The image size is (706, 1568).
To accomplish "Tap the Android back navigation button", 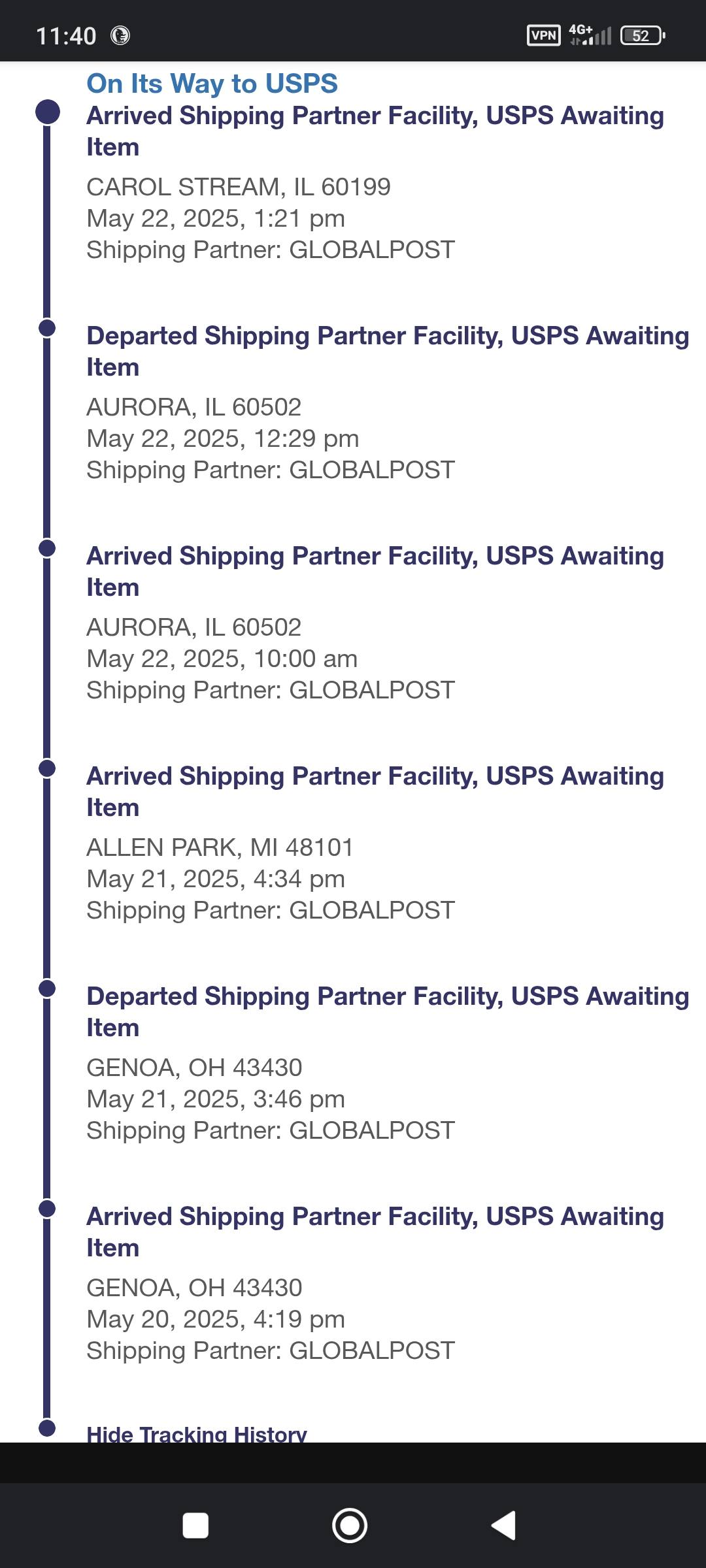I will coord(504,1526).
